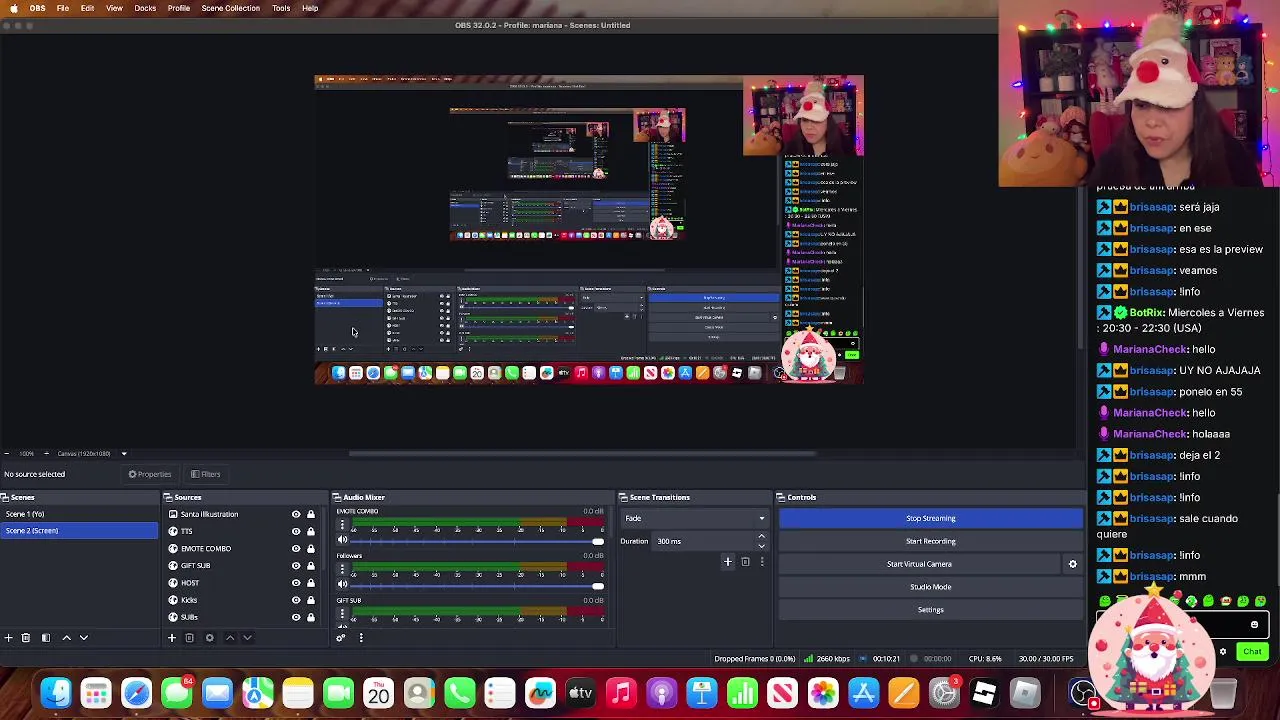Click Stop Streaming button

[x=930, y=518]
